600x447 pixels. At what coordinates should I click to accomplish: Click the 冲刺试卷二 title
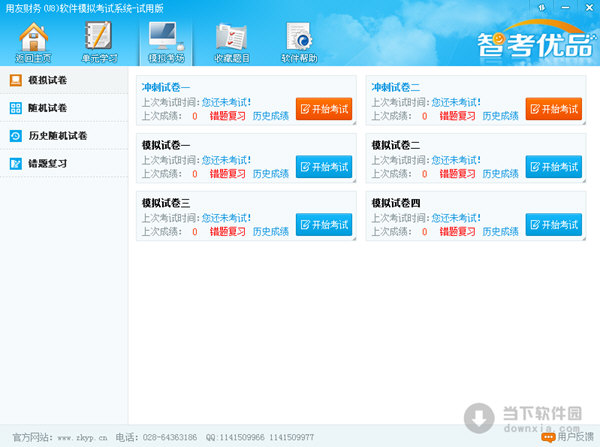click(396, 87)
